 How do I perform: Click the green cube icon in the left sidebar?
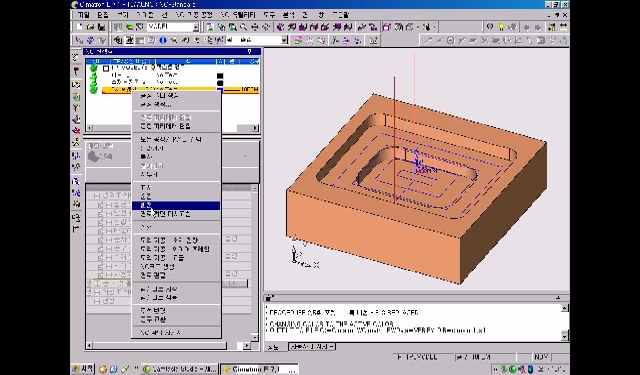click(x=76, y=97)
